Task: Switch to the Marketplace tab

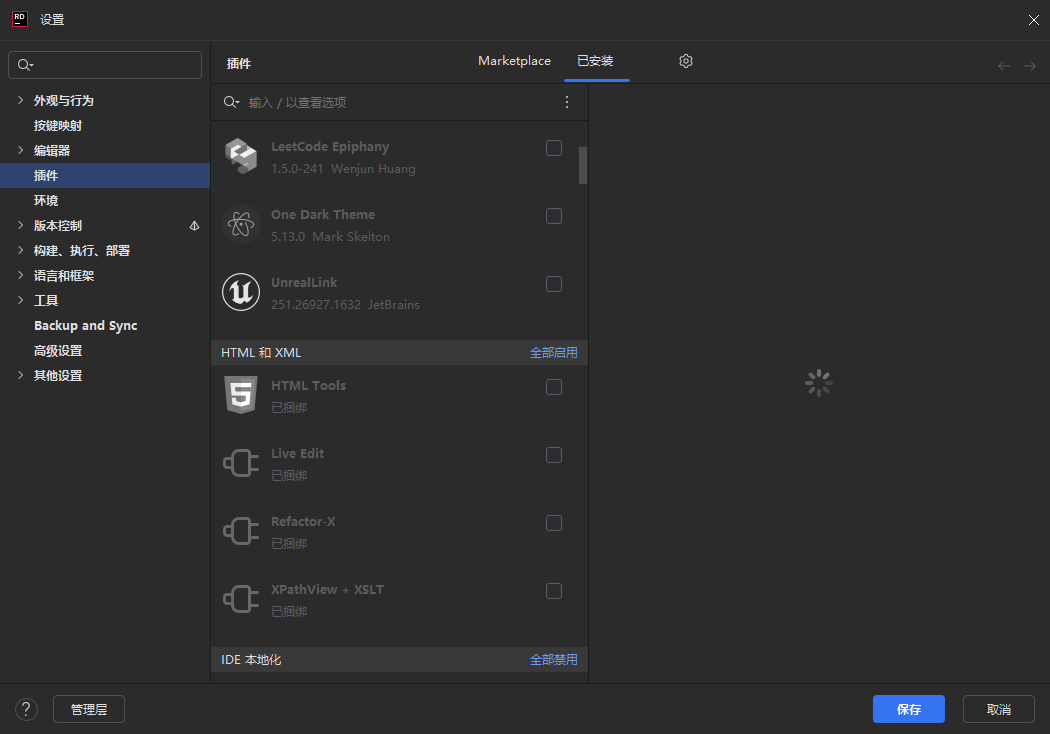Action: coord(514,61)
